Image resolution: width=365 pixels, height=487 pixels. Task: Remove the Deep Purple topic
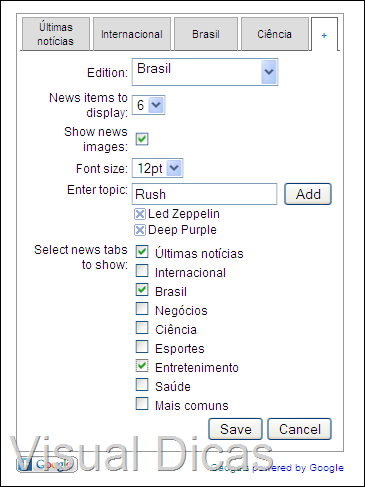(140, 230)
